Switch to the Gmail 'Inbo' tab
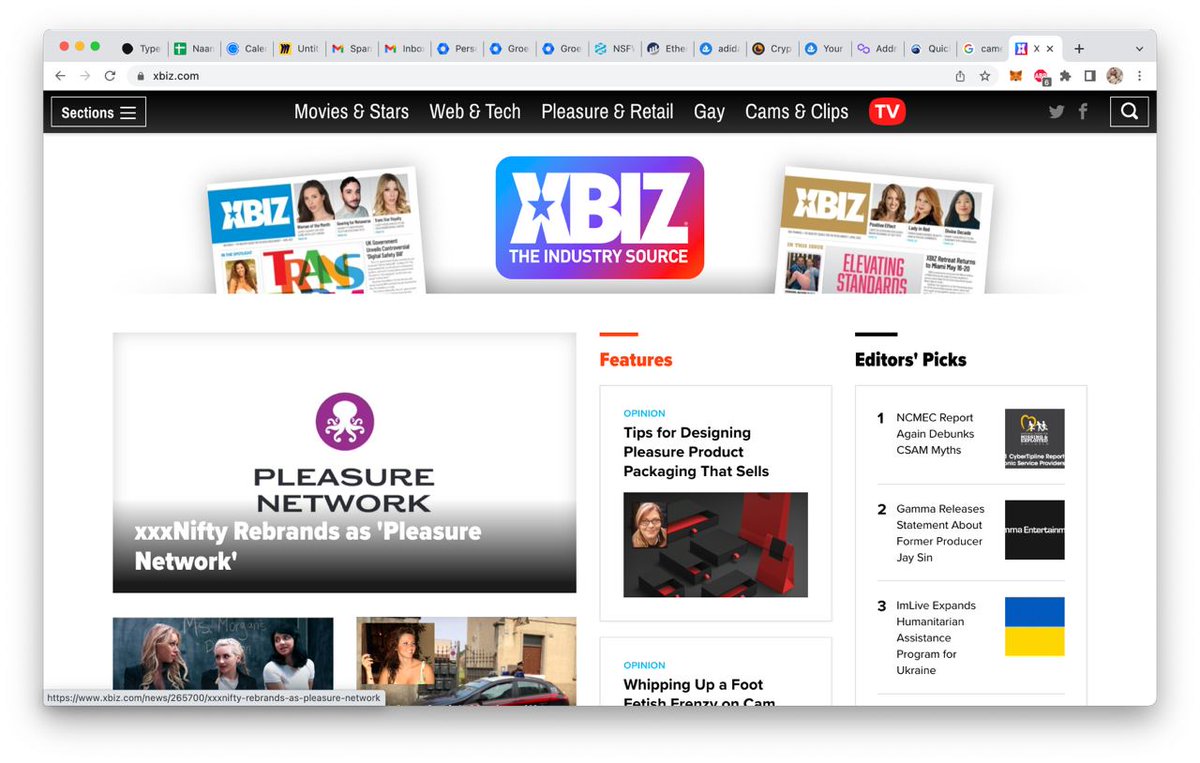The width and height of the screenshot is (1200, 763). point(405,48)
